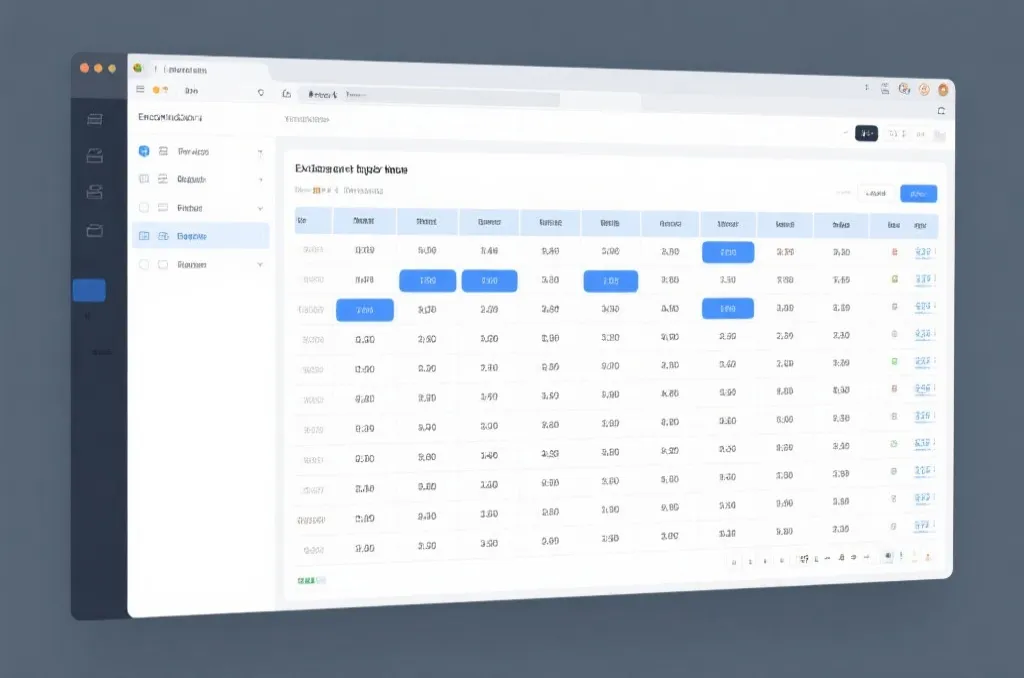Click the topmost icon in dark sidebar

[x=95, y=119]
